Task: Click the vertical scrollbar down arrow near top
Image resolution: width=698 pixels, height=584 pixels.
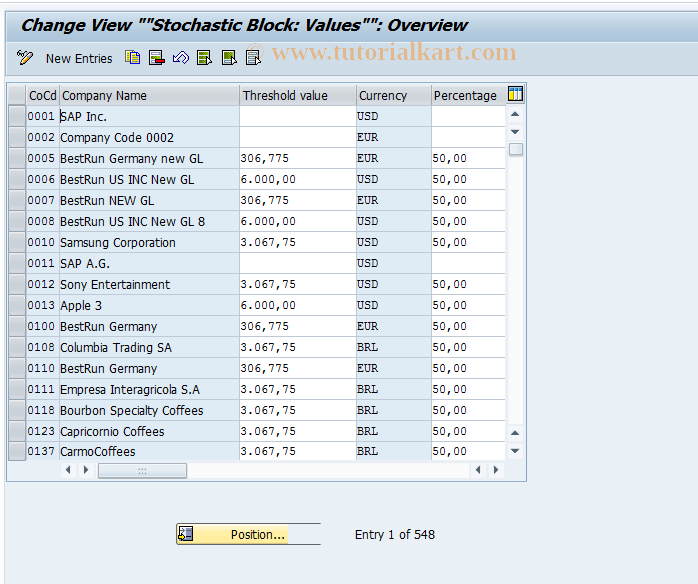Action: click(515, 132)
